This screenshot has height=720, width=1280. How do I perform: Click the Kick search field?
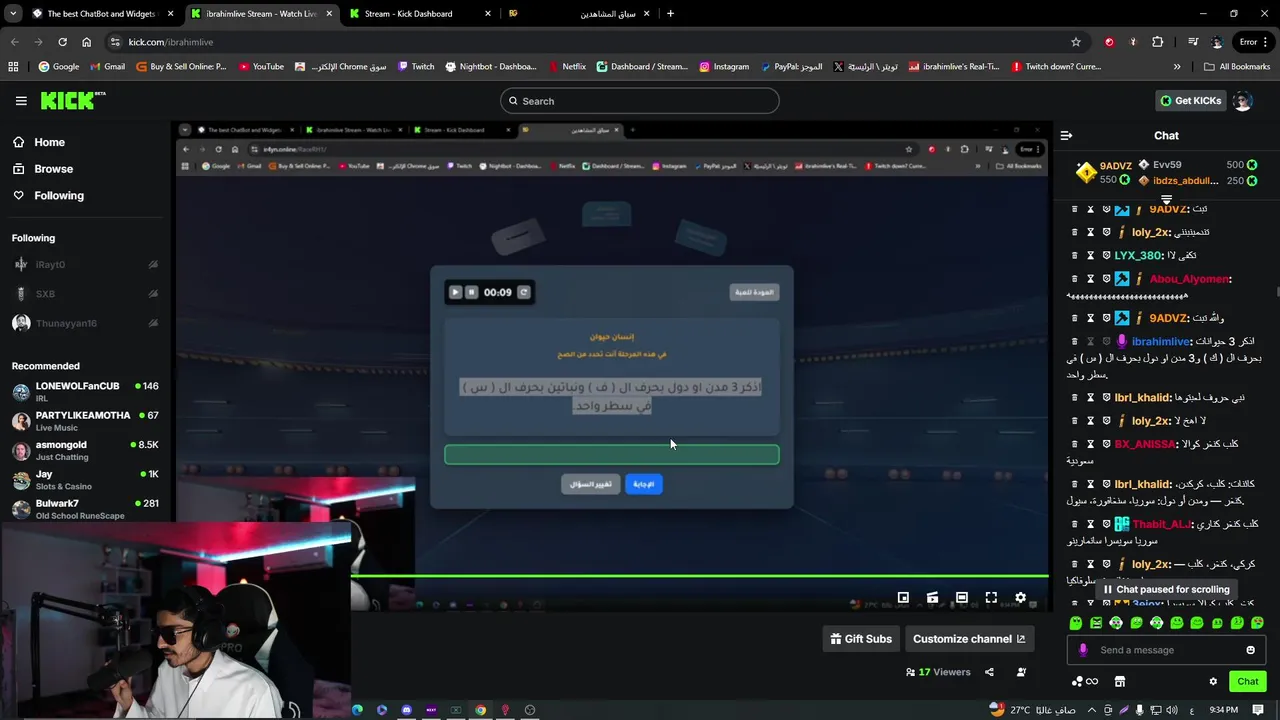[640, 101]
